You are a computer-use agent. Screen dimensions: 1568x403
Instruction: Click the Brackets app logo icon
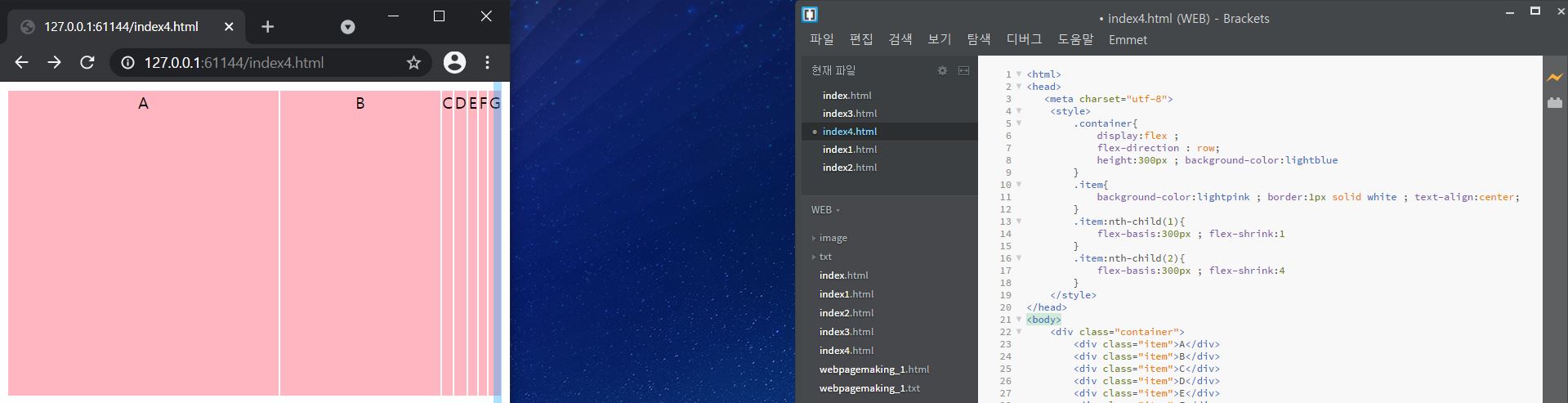(x=810, y=14)
